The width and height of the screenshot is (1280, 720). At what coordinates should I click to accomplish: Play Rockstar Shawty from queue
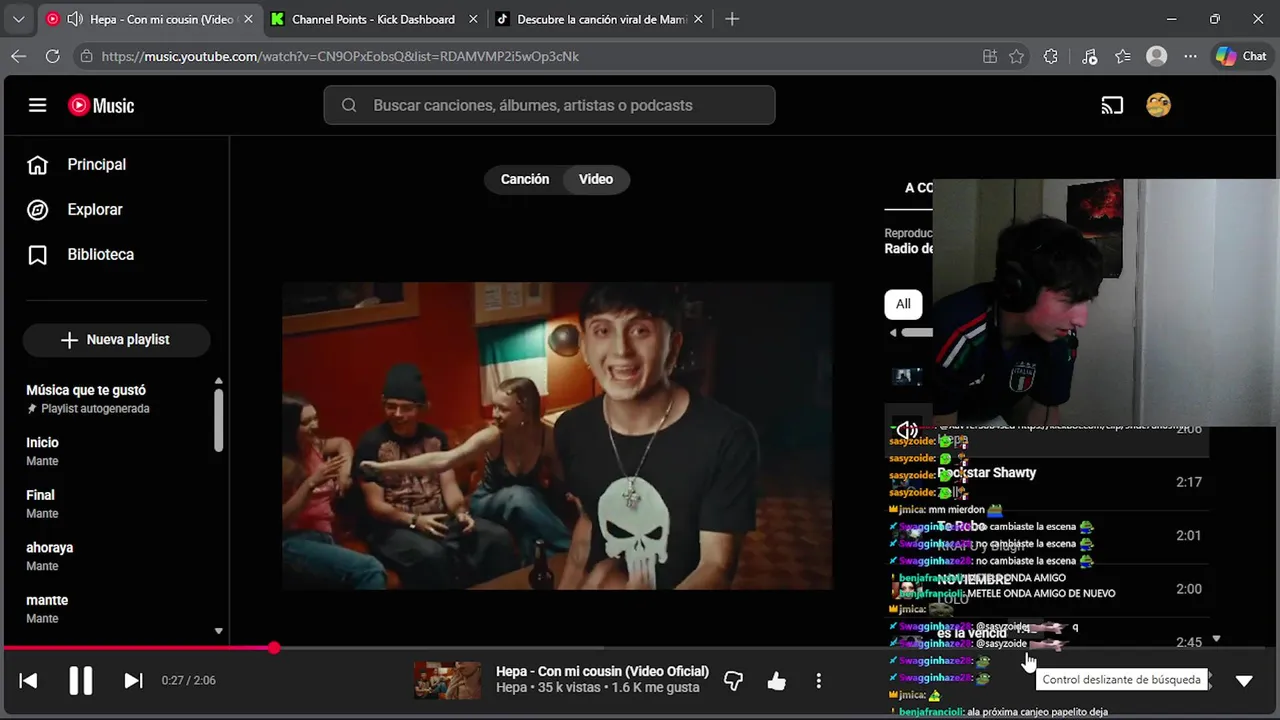[1045, 481]
